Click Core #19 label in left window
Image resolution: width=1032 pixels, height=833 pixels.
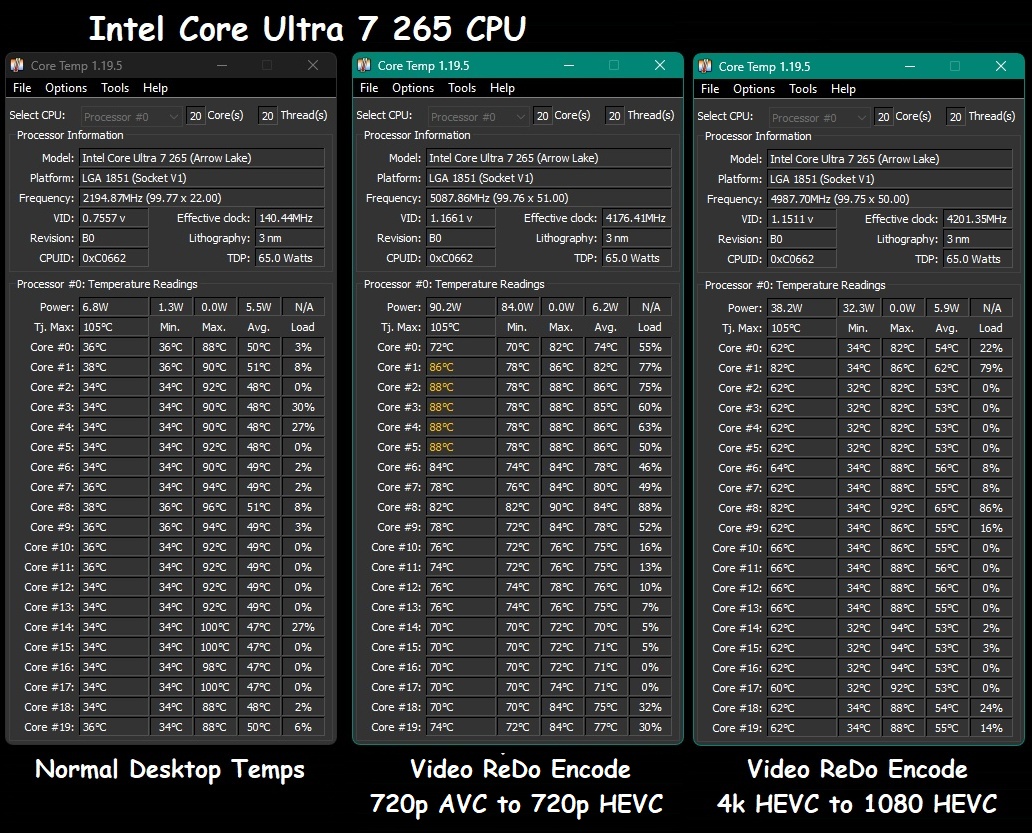point(49,727)
